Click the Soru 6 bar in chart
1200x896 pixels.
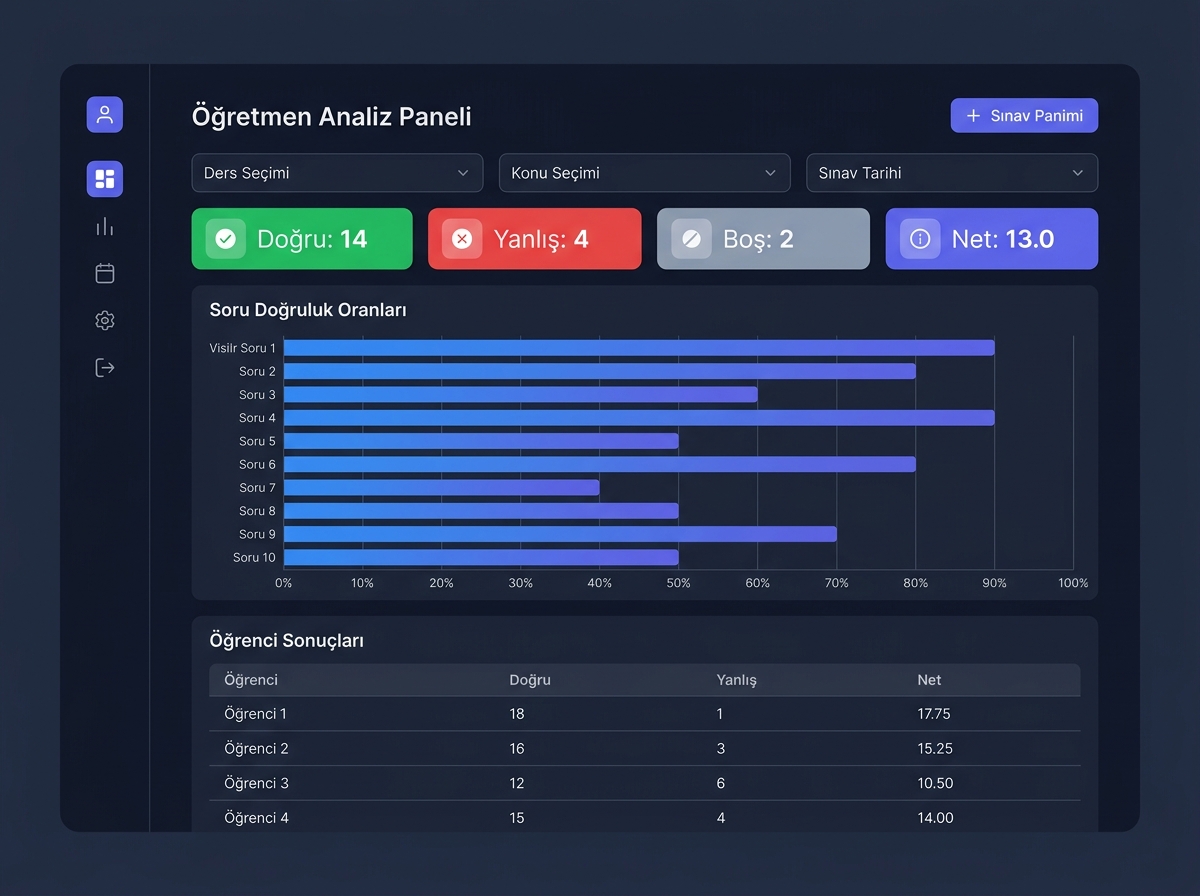pyautogui.click(x=600, y=464)
